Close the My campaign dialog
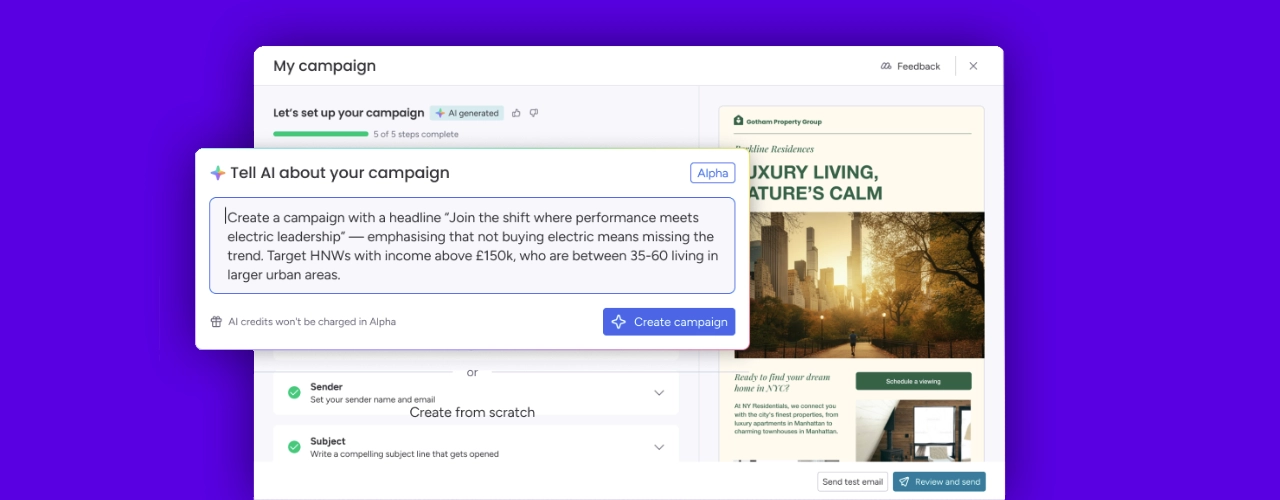Screen dimensions: 1280x500 tap(973, 66)
